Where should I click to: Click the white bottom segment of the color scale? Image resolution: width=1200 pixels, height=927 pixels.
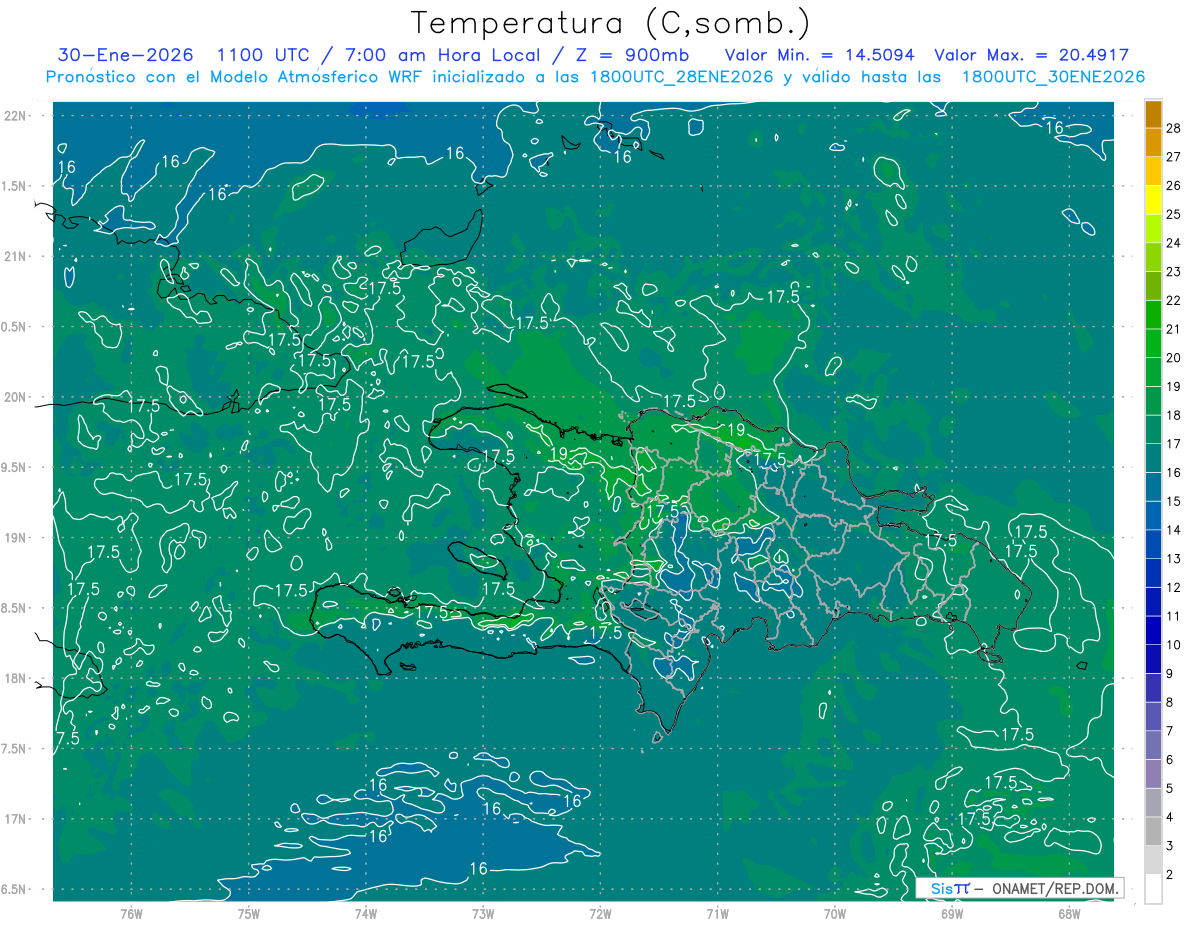pos(1153,888)
